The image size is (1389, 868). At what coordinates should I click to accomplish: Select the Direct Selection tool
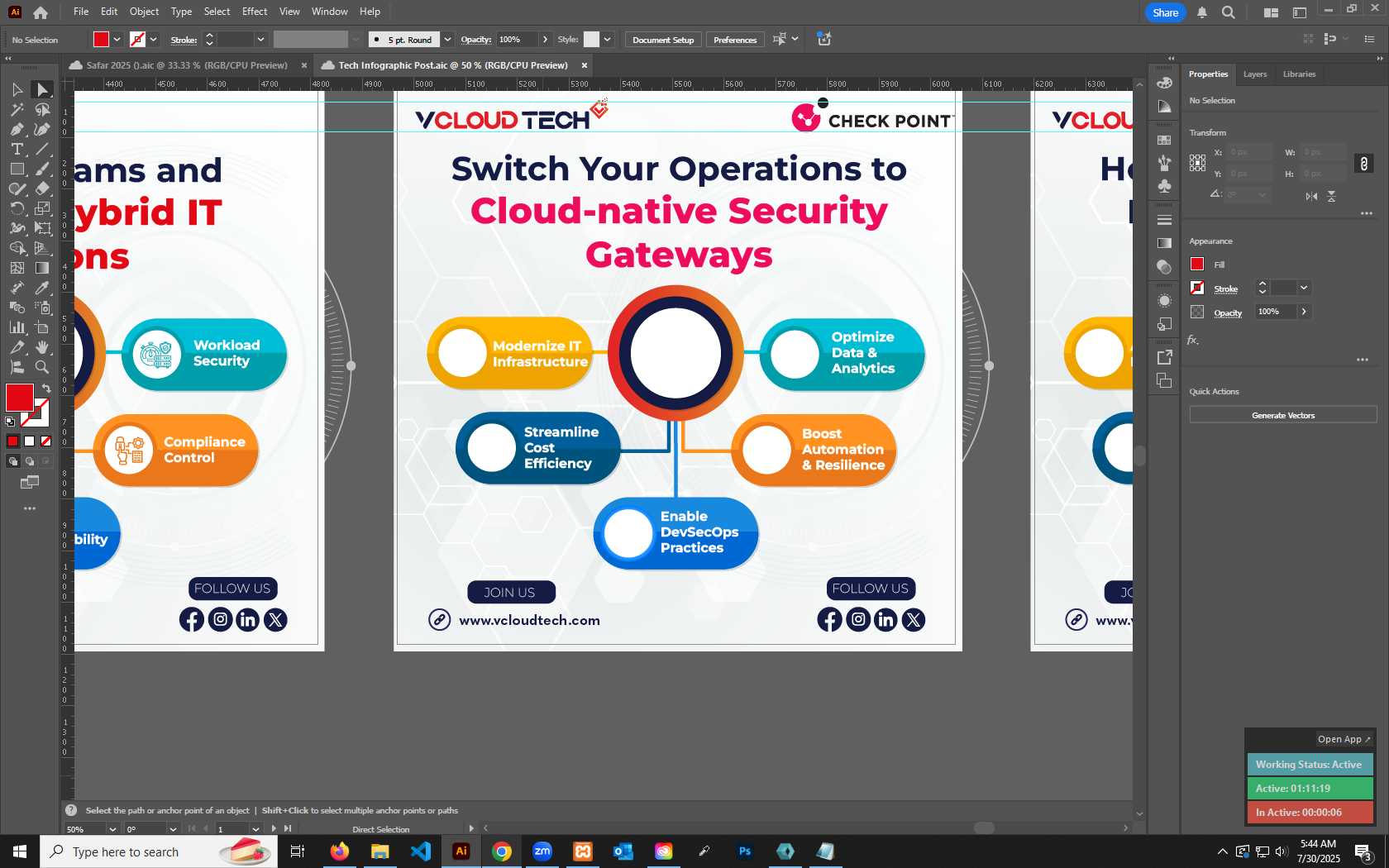pos(42,89)
